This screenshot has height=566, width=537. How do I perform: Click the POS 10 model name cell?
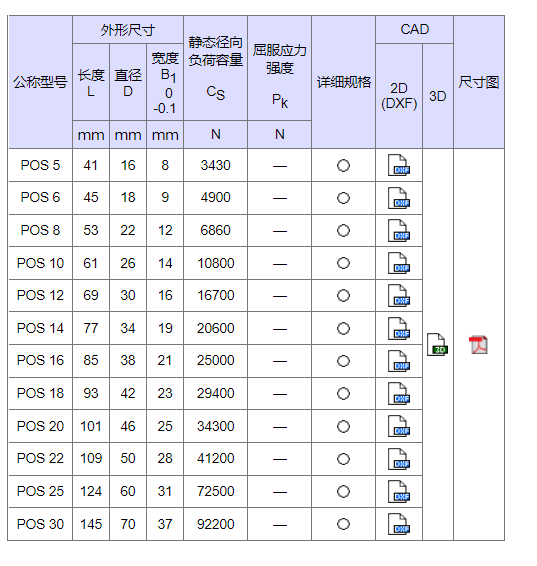40,263
